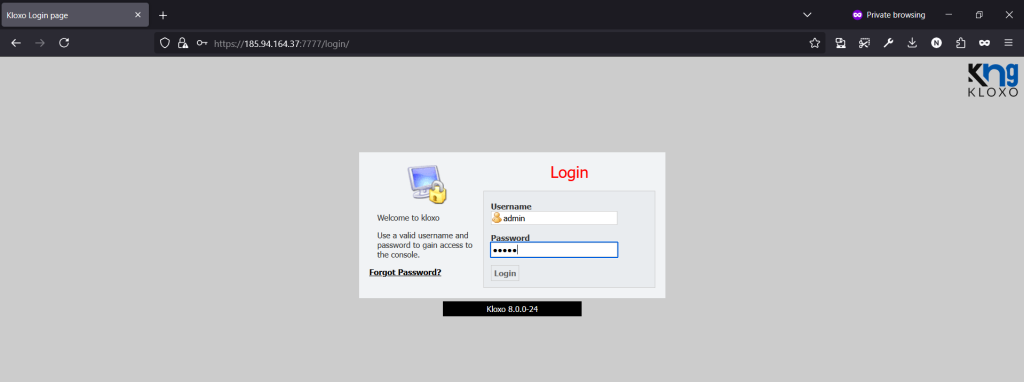Click the Username label
This screenshot has height=382, width=1024.
point(511,206)
